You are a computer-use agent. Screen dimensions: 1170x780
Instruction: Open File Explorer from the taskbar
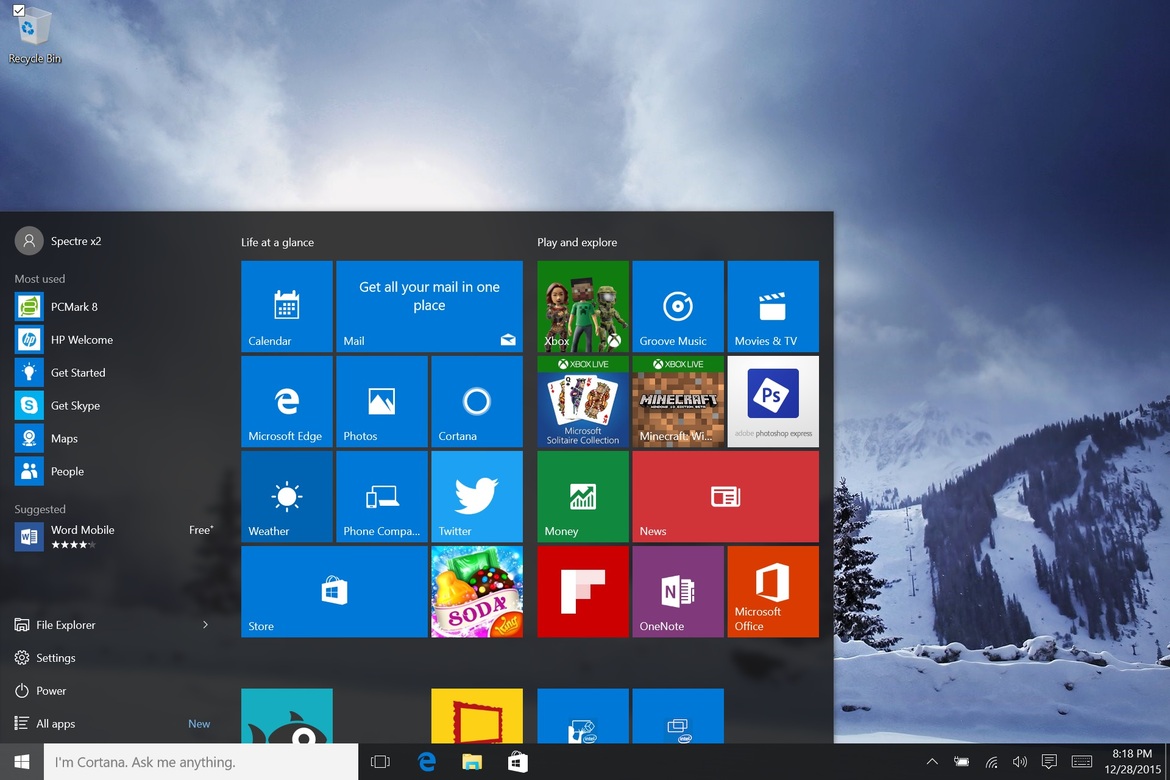click(x=472, y=761)
